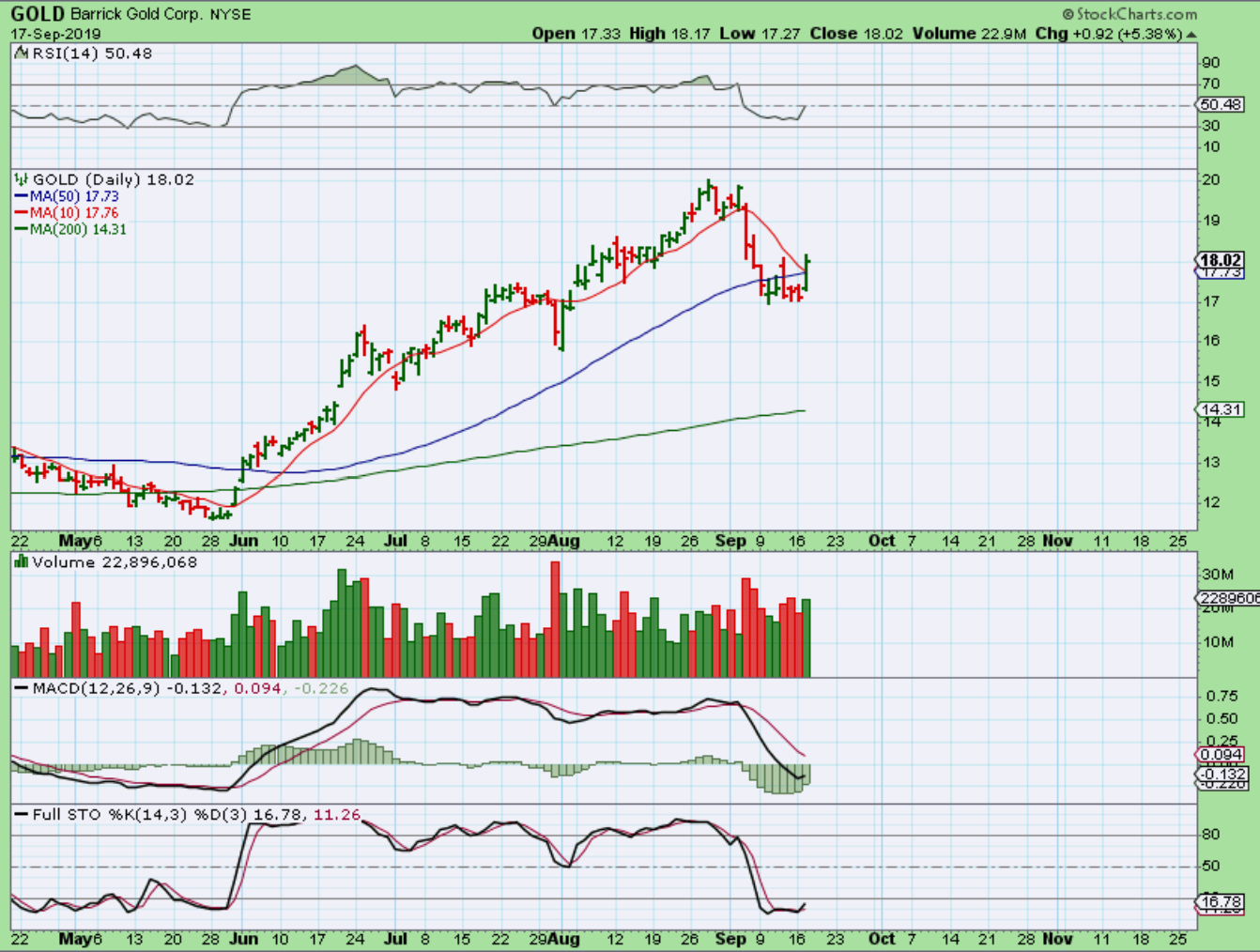
Task: Click the 10M level on the volume axis
Action: 1218,642
